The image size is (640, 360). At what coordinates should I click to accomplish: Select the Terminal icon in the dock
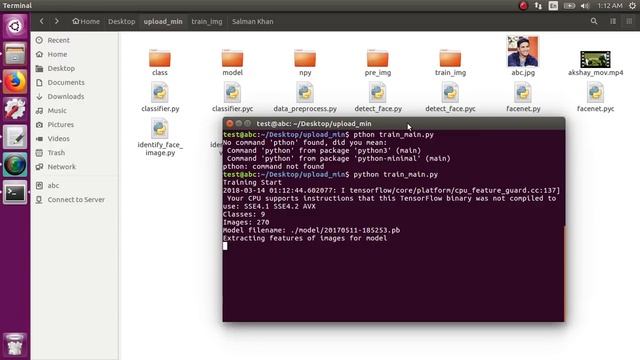[15, 192]
